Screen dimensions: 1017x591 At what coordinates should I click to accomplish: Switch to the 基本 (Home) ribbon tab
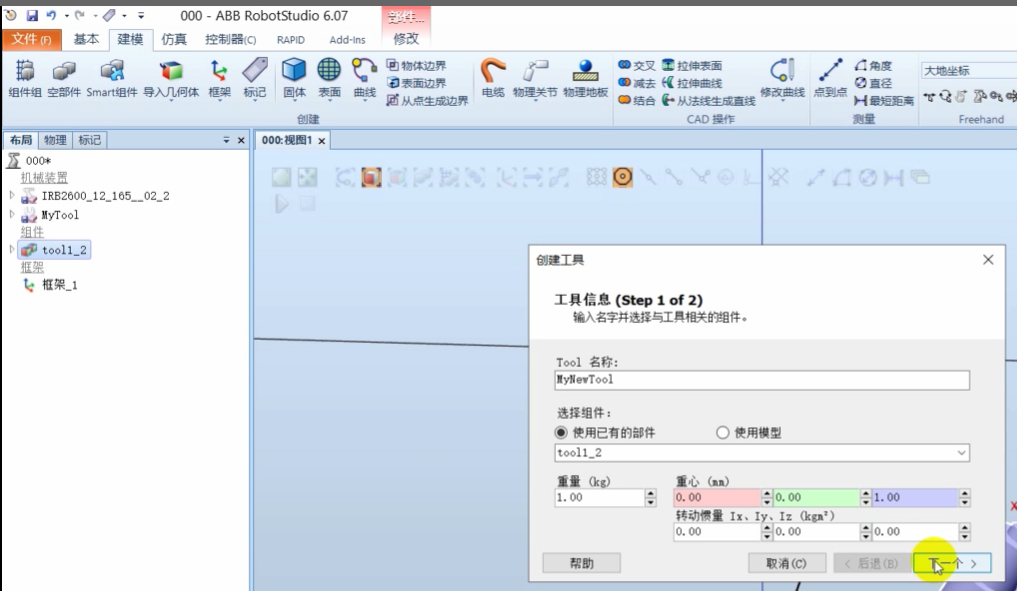coord(86,40)
